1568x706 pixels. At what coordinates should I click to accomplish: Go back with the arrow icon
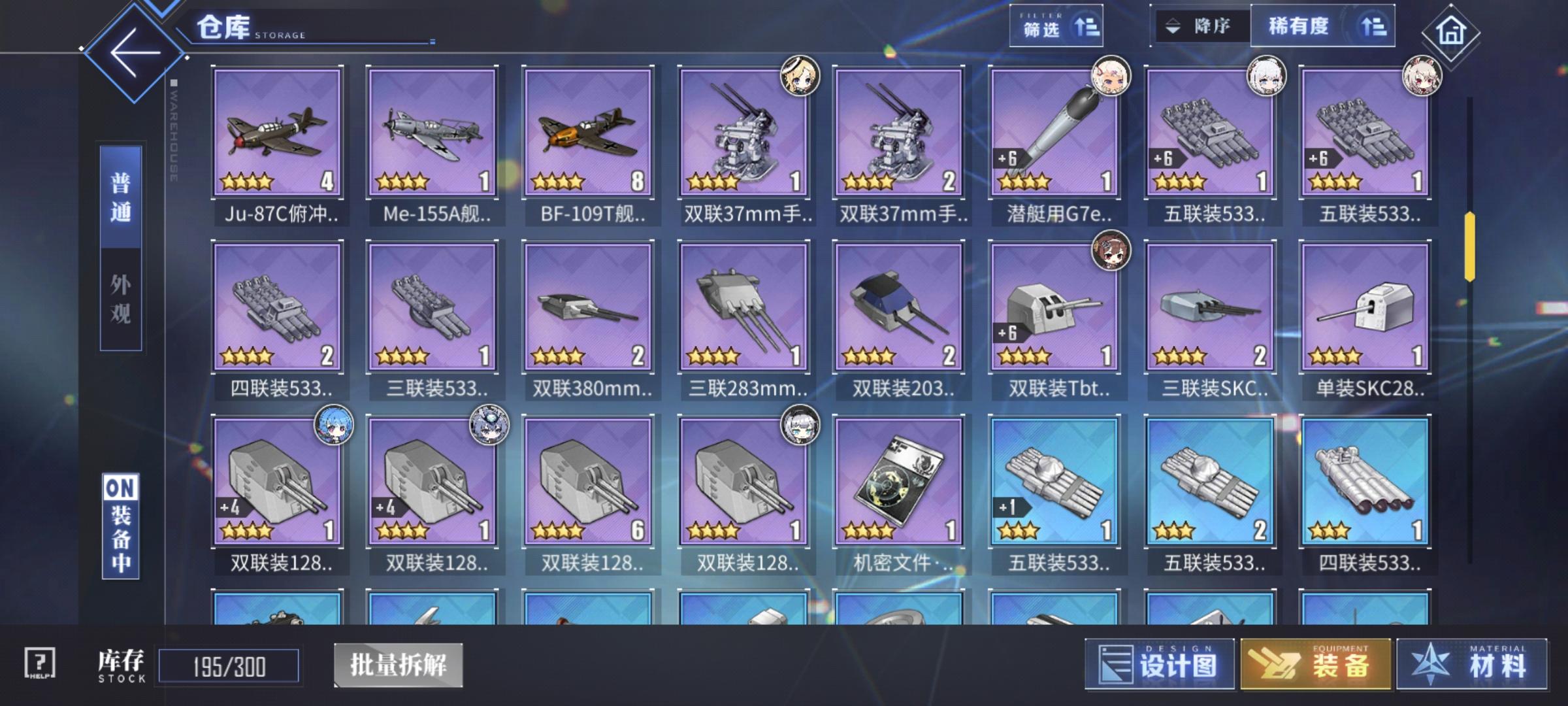click(x=135, y=52)
